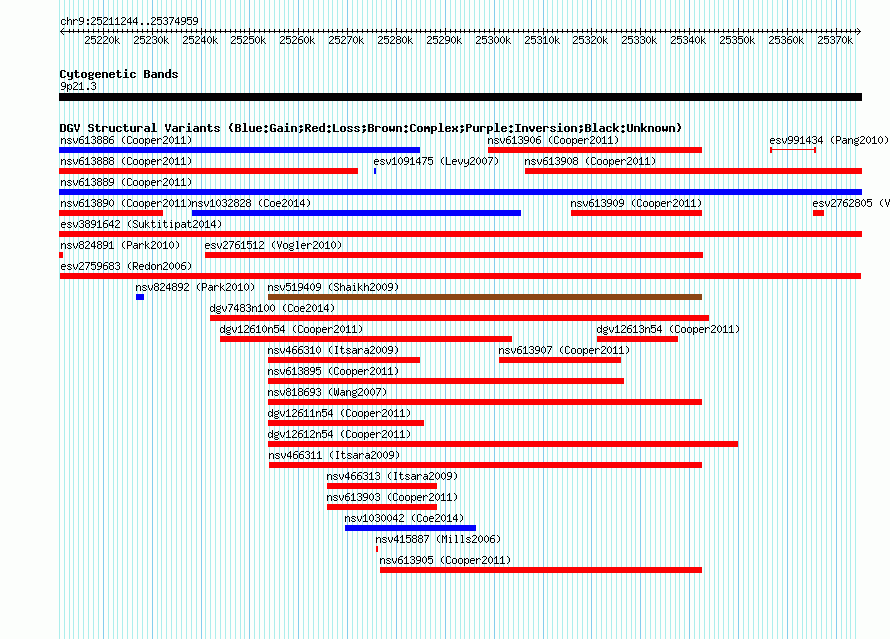
Task: Select the red dgv12613n54 loss bar
Action: [637, 339]
